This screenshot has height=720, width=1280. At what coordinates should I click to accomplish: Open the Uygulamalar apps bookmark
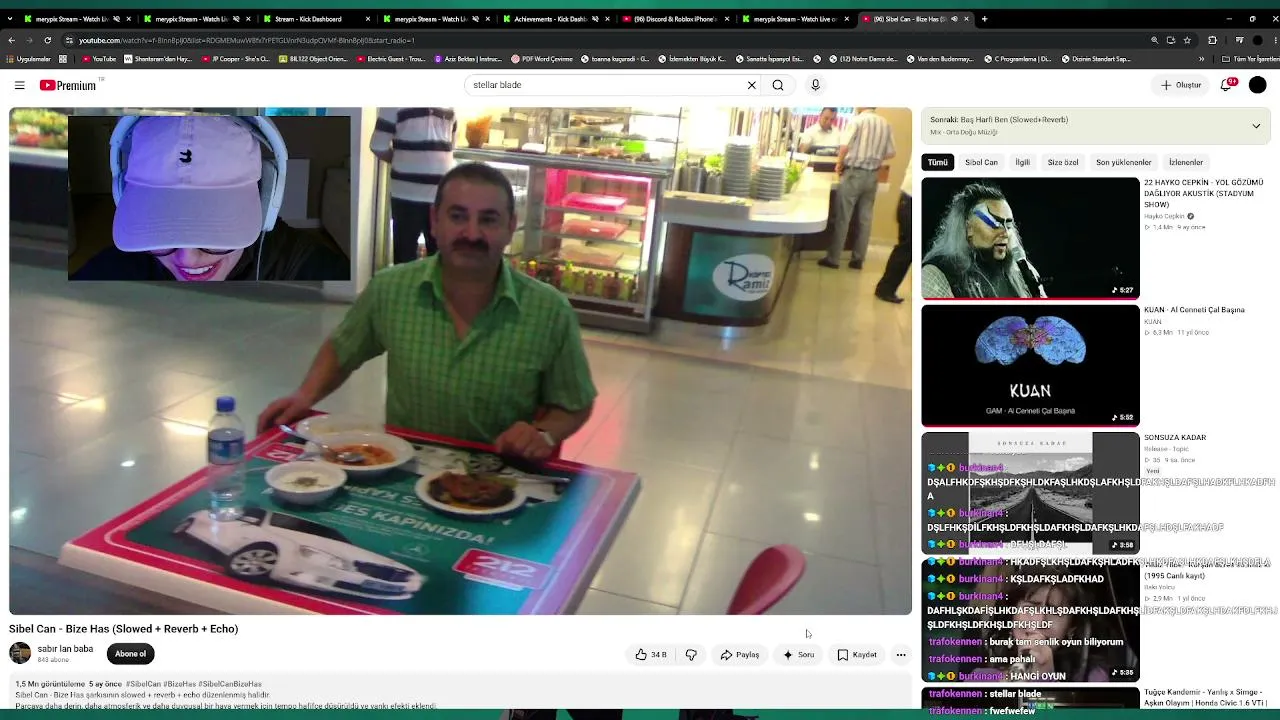tap(29, 59)
